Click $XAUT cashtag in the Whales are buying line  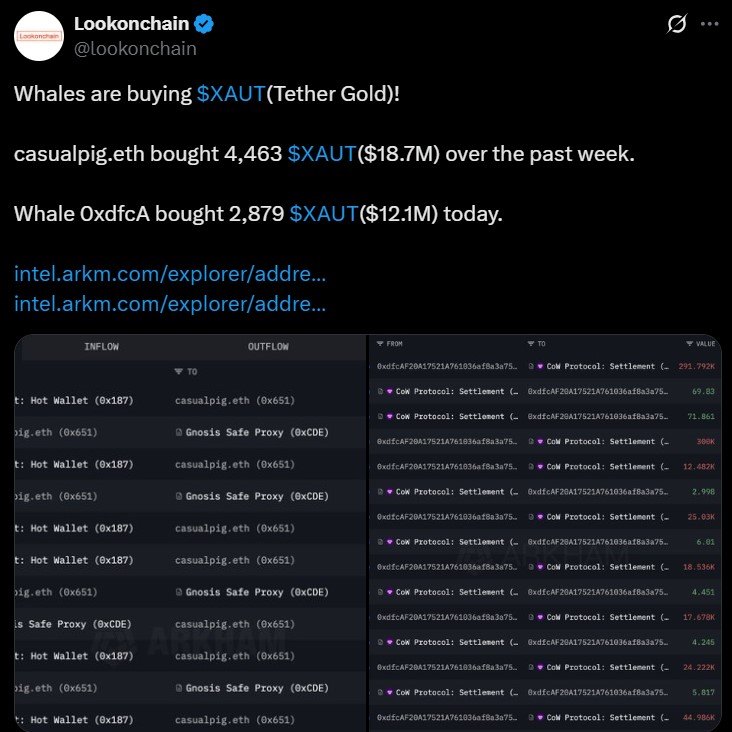230,94
